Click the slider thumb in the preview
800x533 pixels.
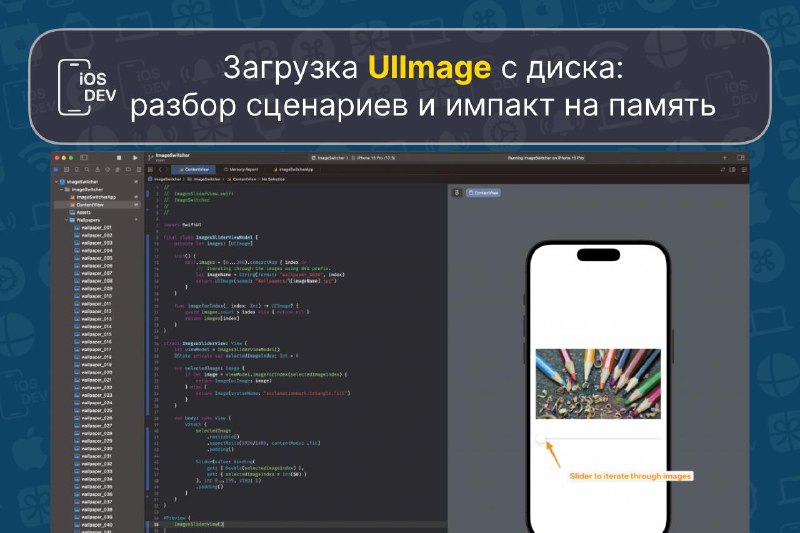541,439
